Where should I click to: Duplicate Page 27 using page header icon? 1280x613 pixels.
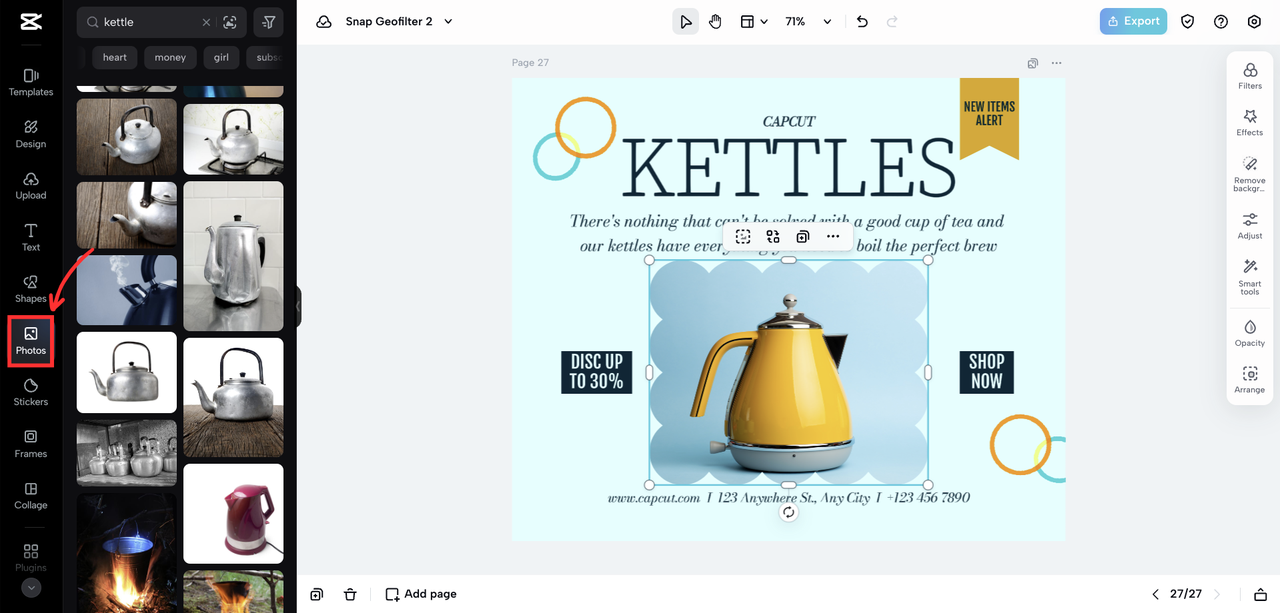click(x=1033, y=63)
